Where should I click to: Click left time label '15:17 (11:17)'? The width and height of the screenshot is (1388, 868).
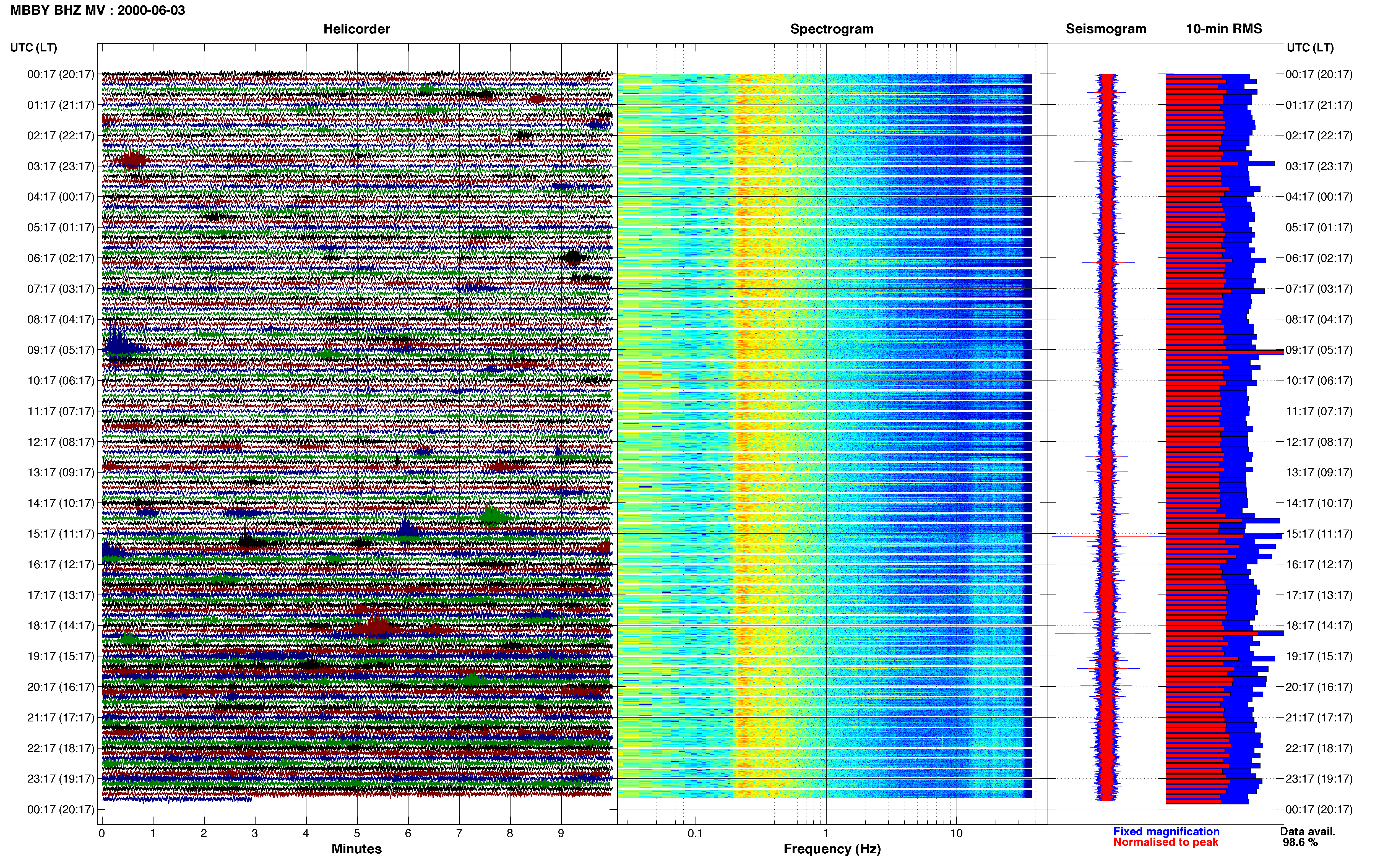pyautogui.click(x=61, y=533)
